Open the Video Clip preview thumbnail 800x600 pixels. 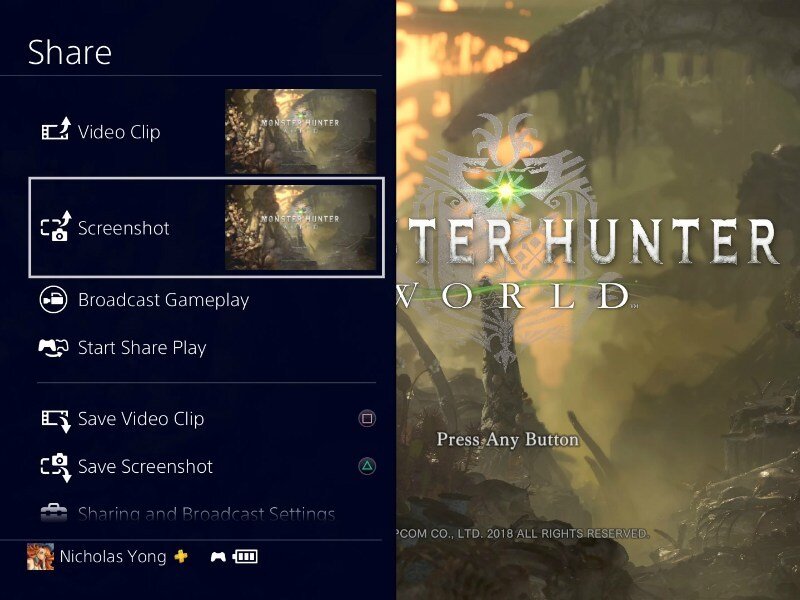point(301,131)
